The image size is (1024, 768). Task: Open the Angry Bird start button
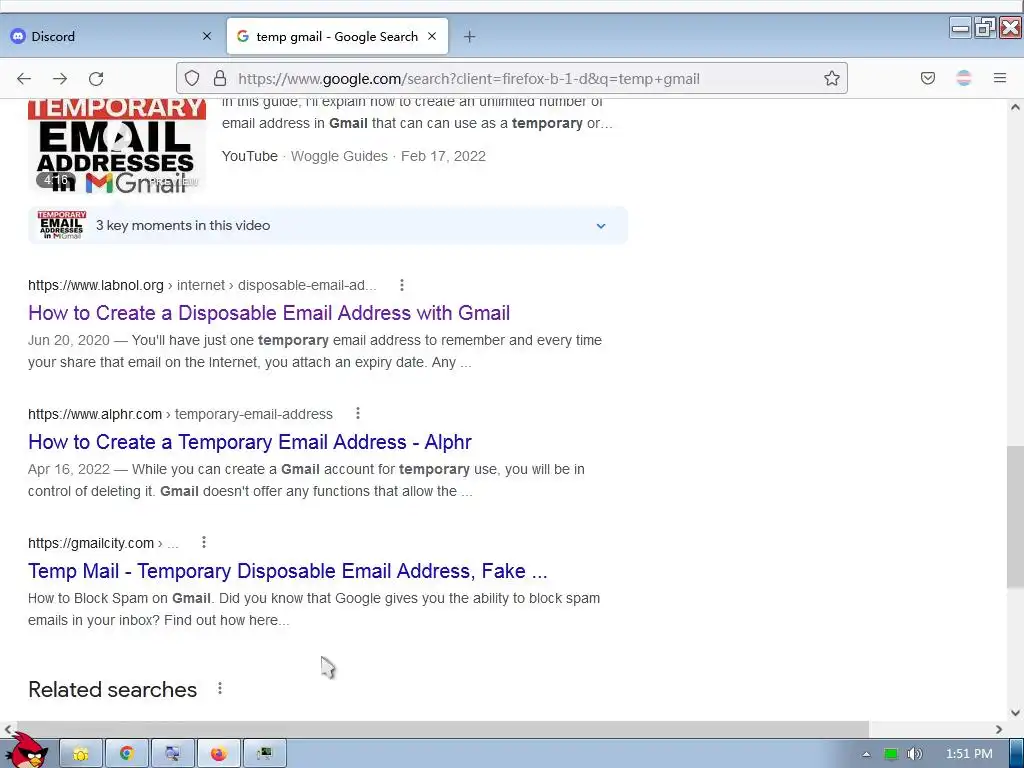[x=26, y=752]
